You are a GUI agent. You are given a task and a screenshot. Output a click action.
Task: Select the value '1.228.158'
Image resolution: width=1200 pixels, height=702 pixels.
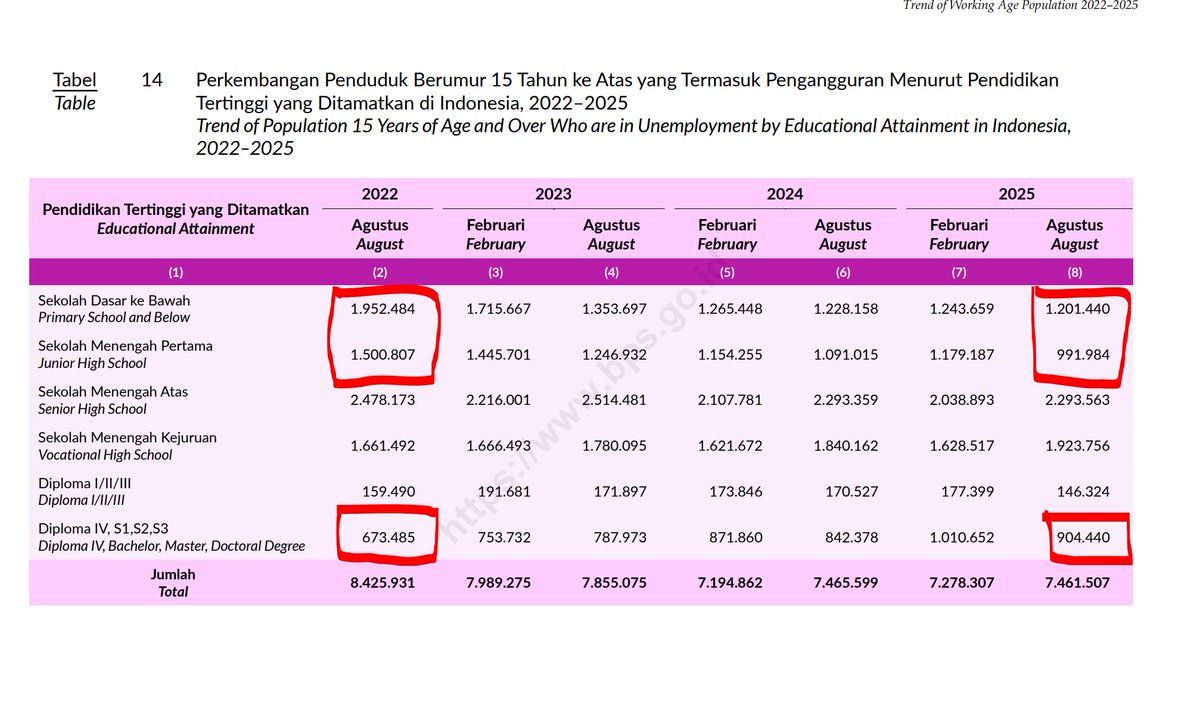846,309
